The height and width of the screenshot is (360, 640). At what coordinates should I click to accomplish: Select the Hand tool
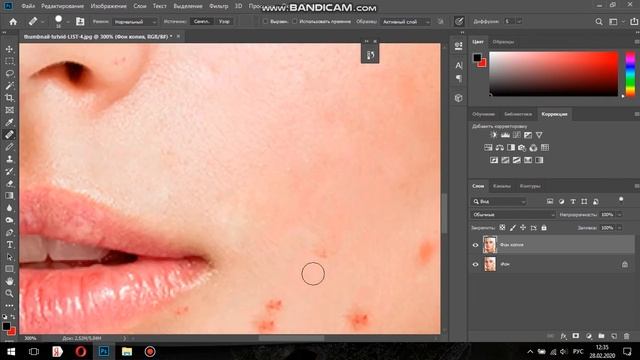tap(9, 281)
